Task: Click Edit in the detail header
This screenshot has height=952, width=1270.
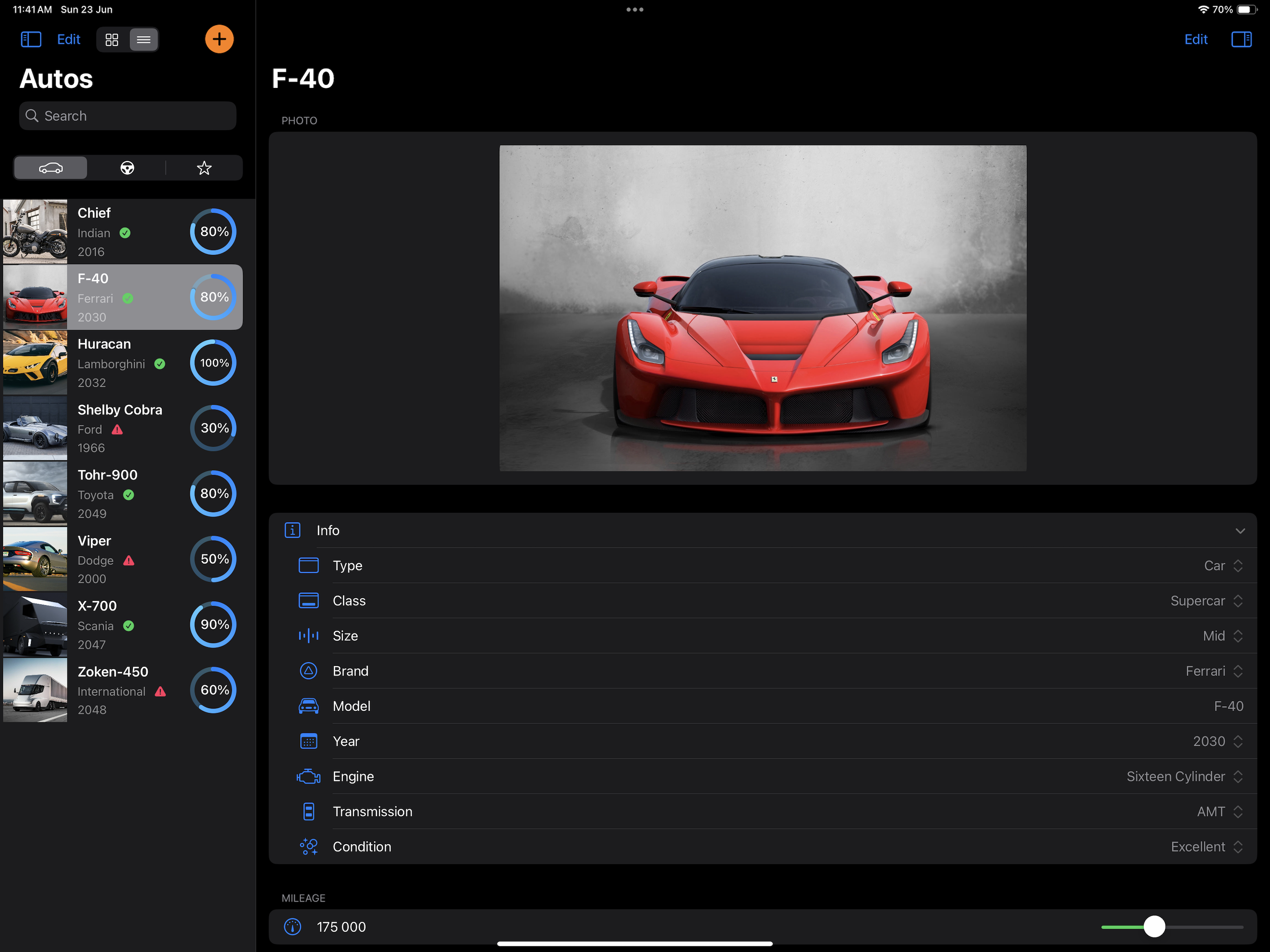Action: [x=1196, y=40]
